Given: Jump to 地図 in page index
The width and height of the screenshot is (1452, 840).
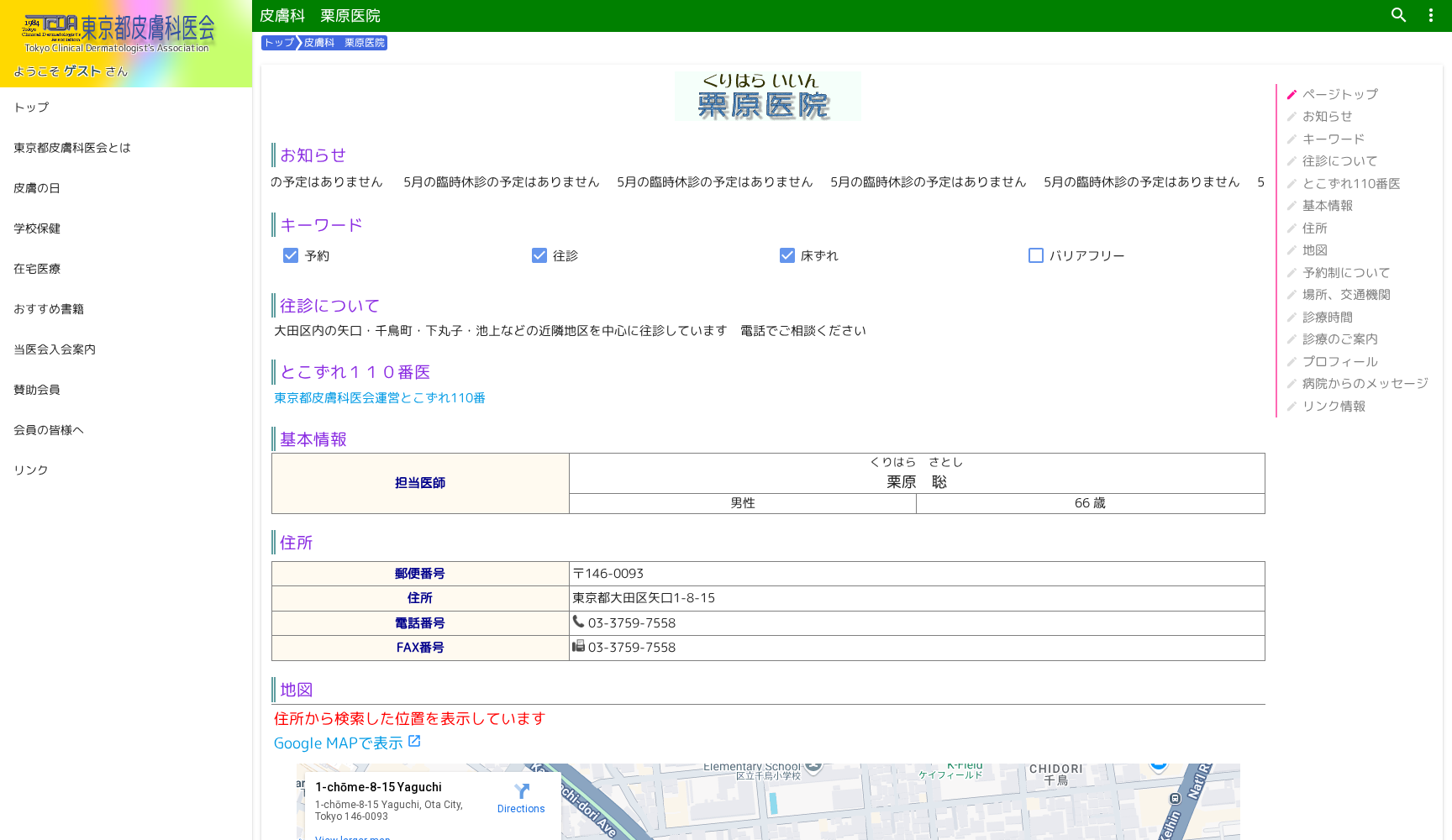Looking at the screenshot, I should (x=1315, y=249).
